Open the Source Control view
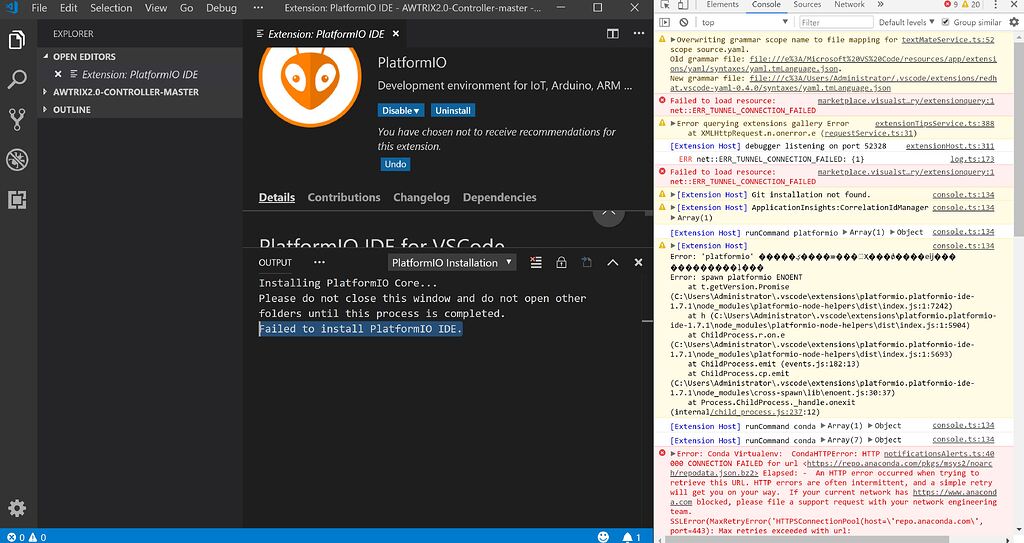This screenshot has width=1024, height=543. [x=17, y=120]
